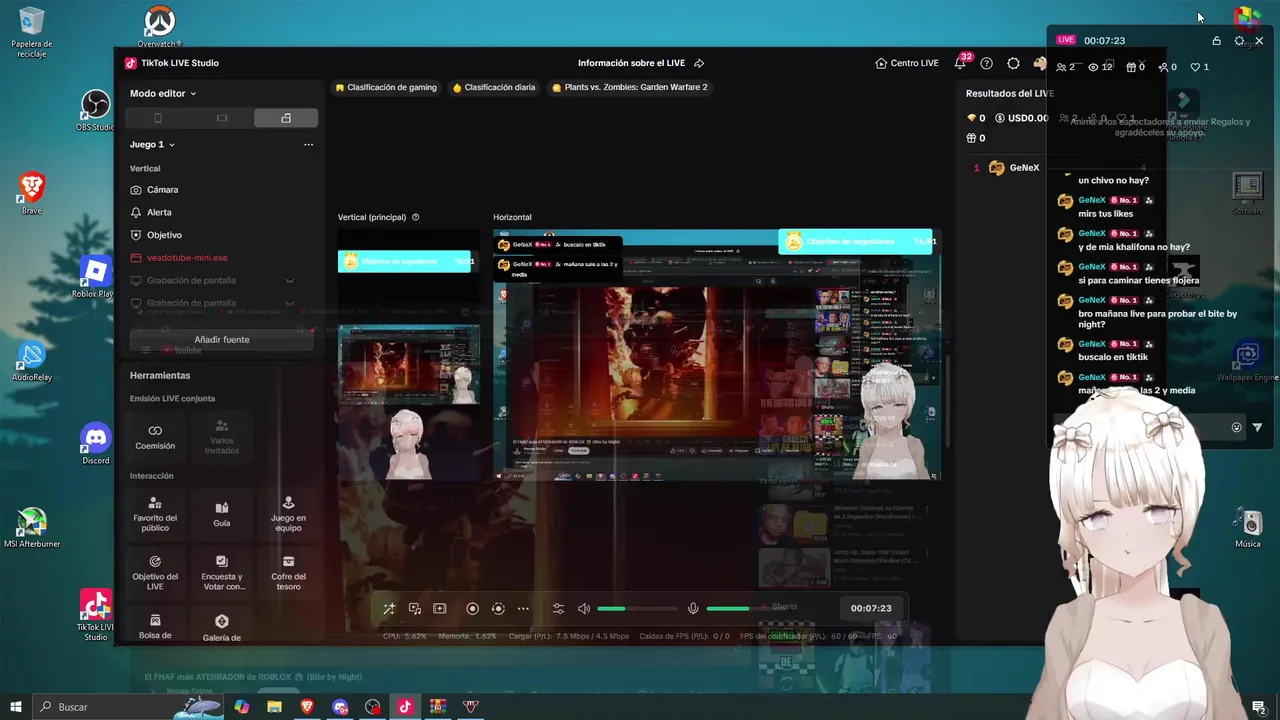Open the Windows Start menu
The image size is (1280, 720).
pos(16,707)
